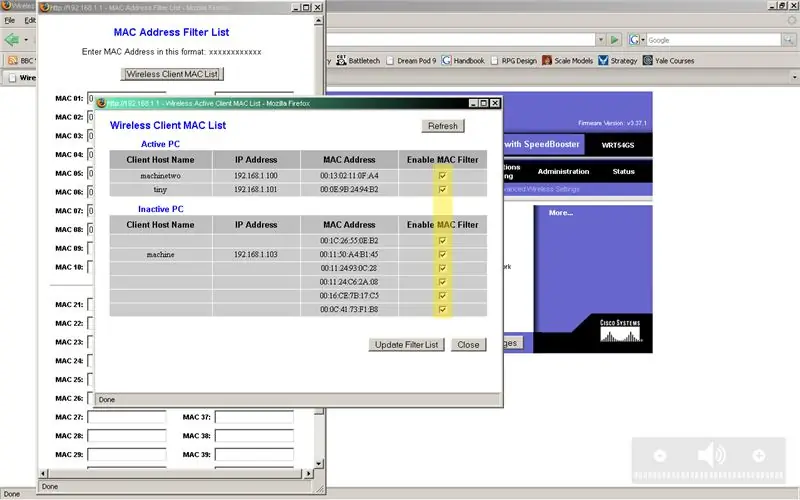Open the RPG Design bookmark
Viewport: 800px width, 500px height.
click(514, 61)
